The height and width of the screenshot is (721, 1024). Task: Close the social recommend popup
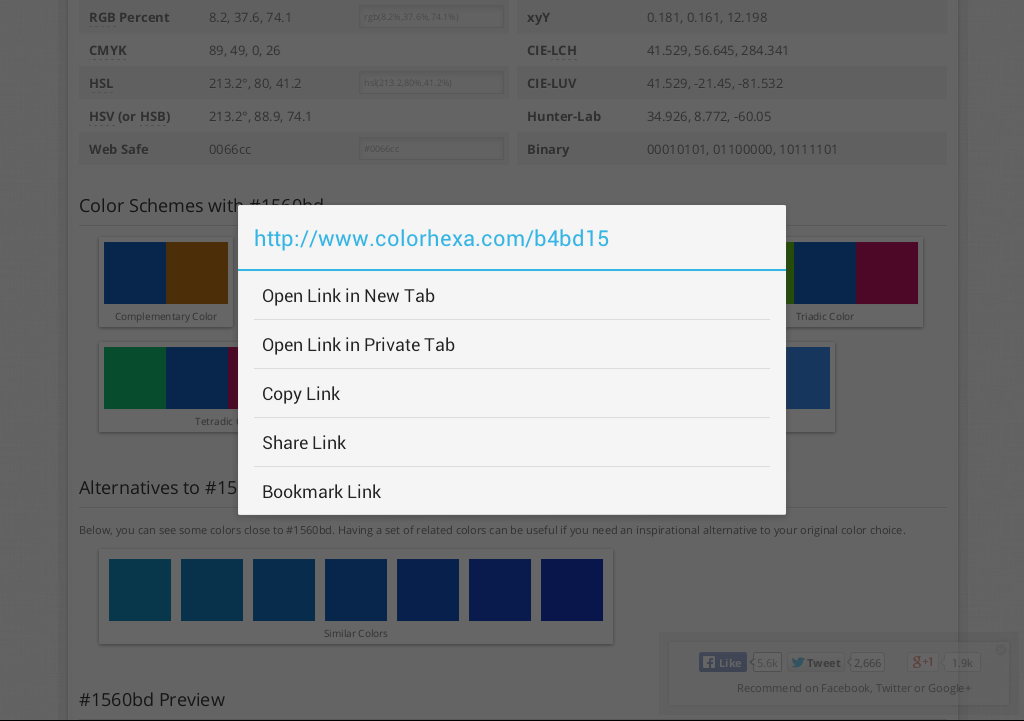click(1000, 650)
